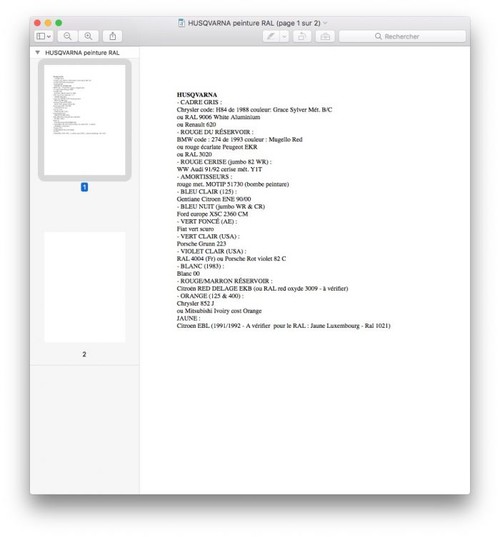Click the bold HUSQVARNA heading in the document
Screen dimensions: 500x537
[x=197, y=95]
